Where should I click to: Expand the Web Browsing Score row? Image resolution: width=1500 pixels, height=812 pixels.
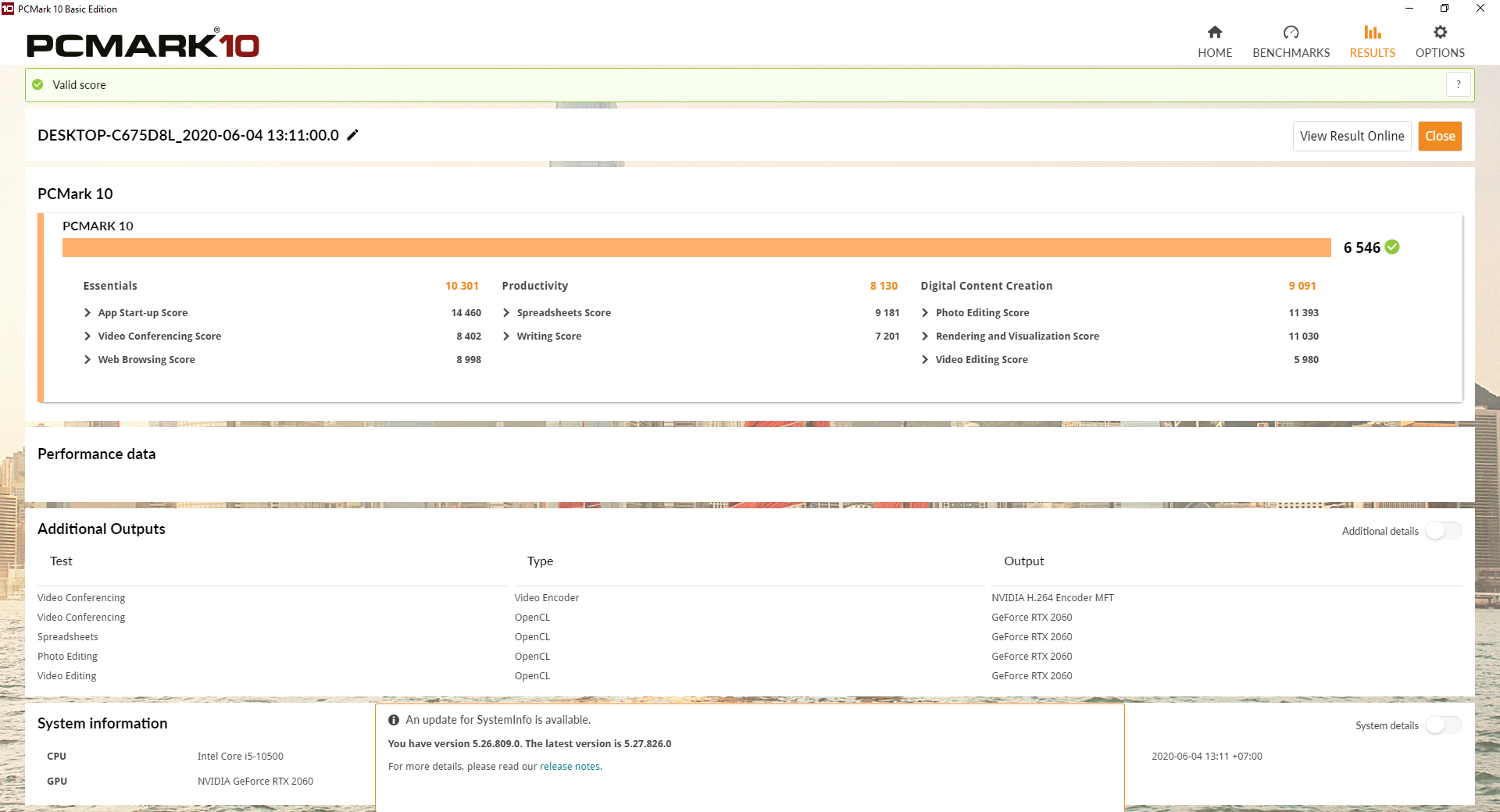tap(87, 359)
